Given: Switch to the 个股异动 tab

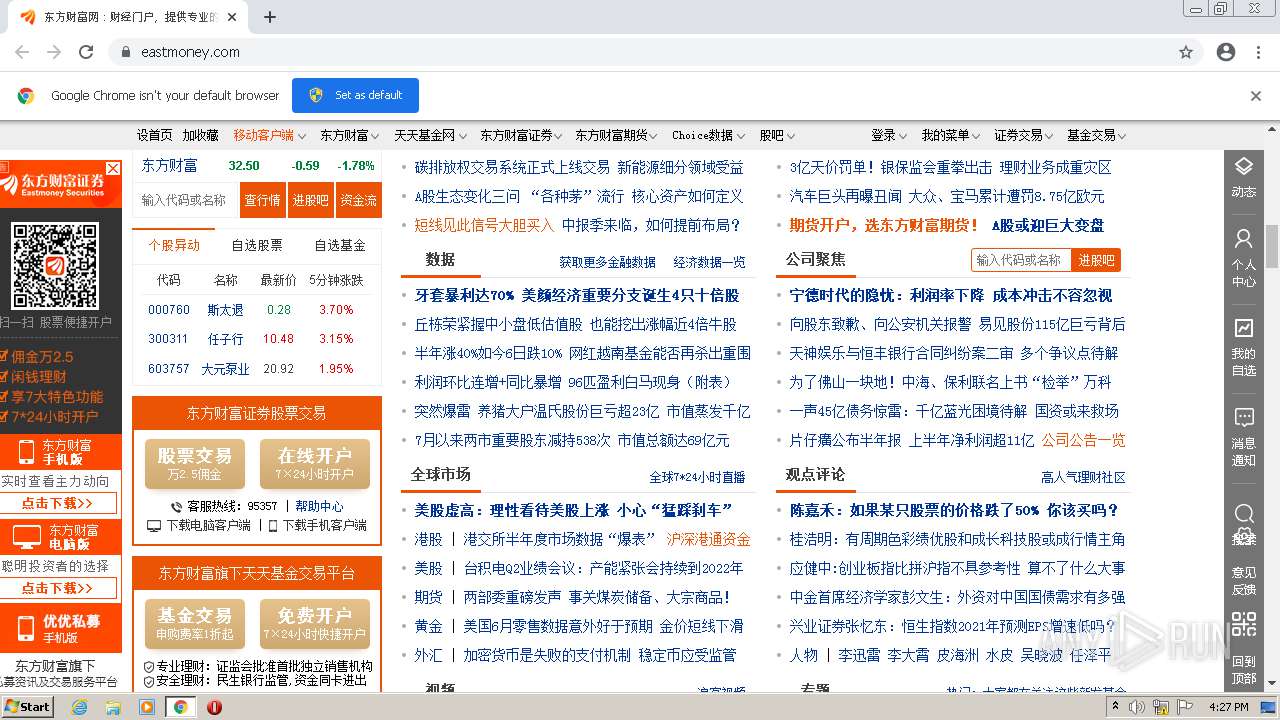Looking at the screenshot, I should coord(174,245).
